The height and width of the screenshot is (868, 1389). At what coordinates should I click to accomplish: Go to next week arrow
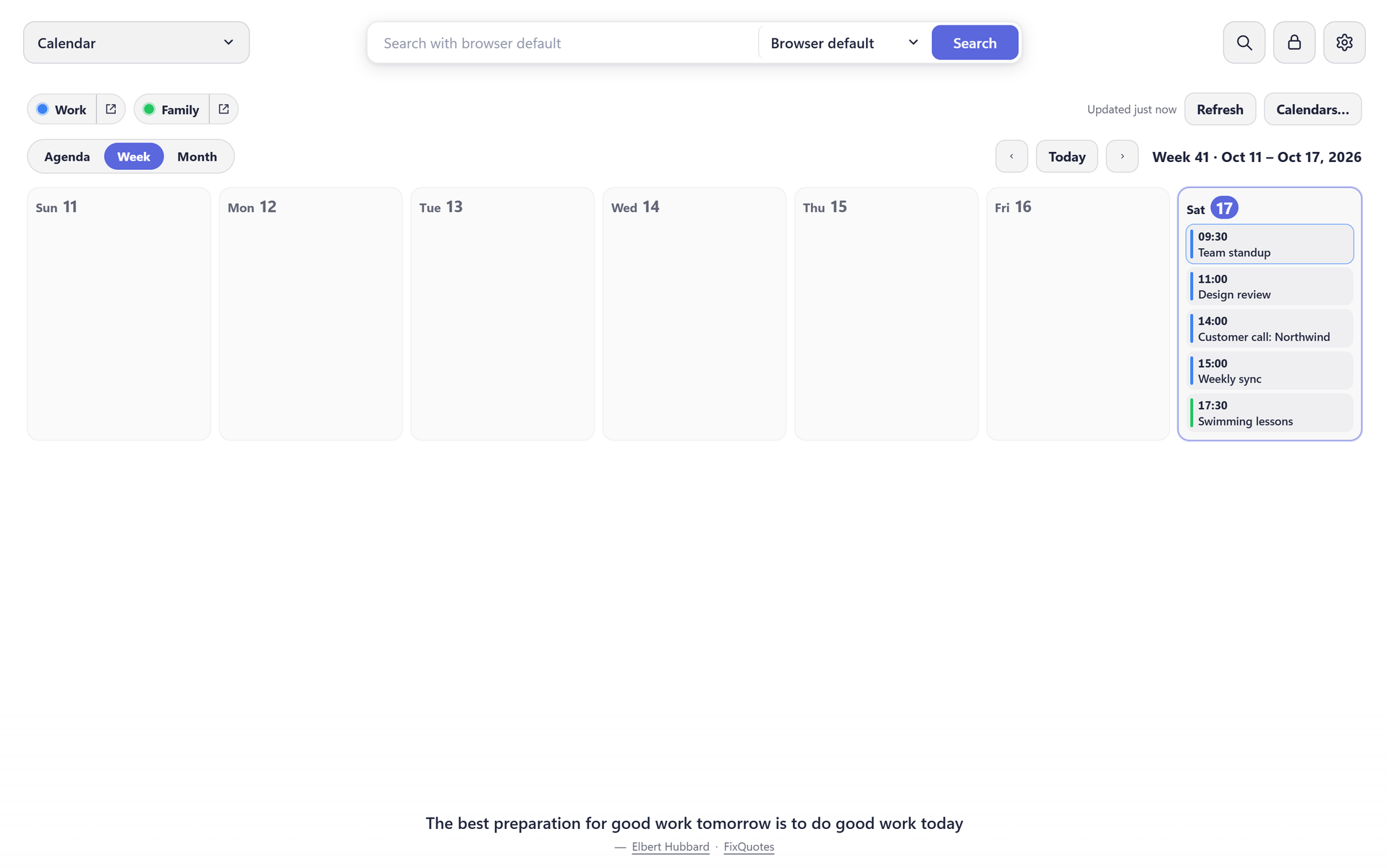1122,156
